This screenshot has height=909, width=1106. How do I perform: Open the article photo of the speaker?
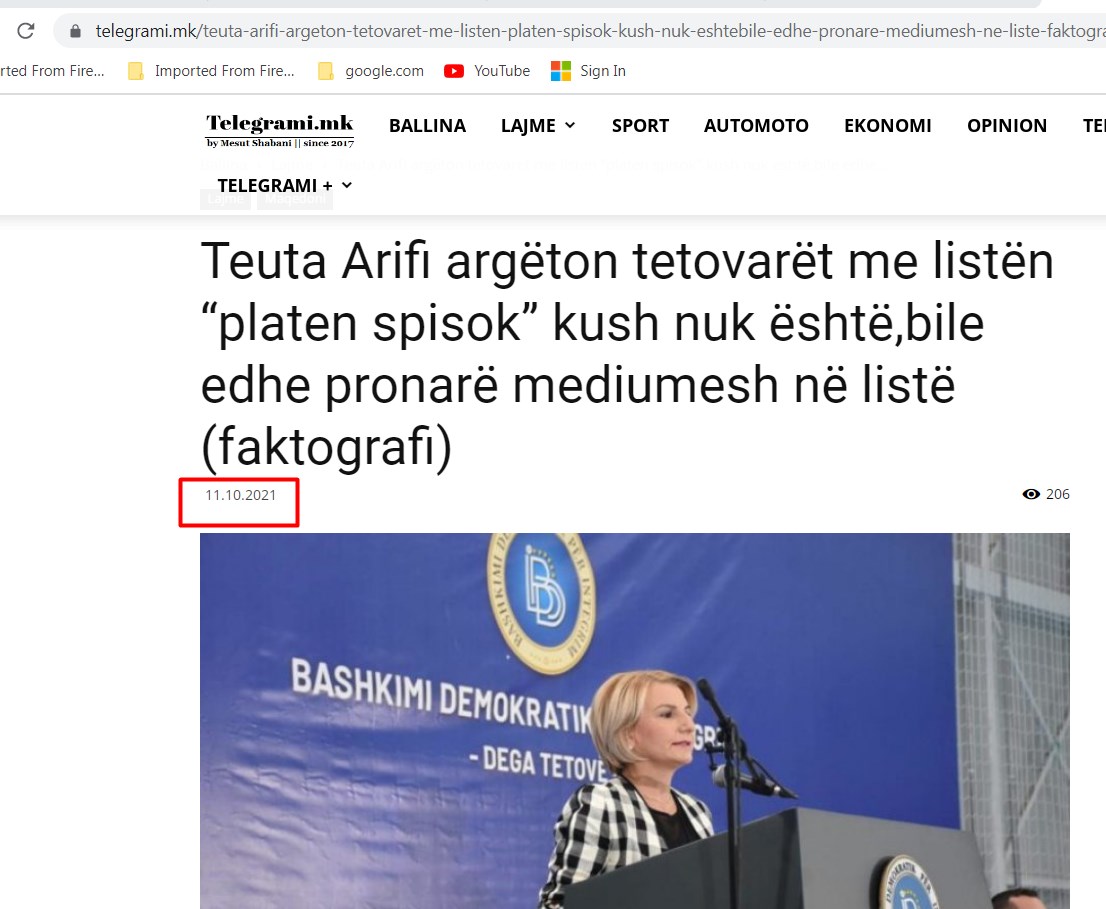click(x=635, y=721)
